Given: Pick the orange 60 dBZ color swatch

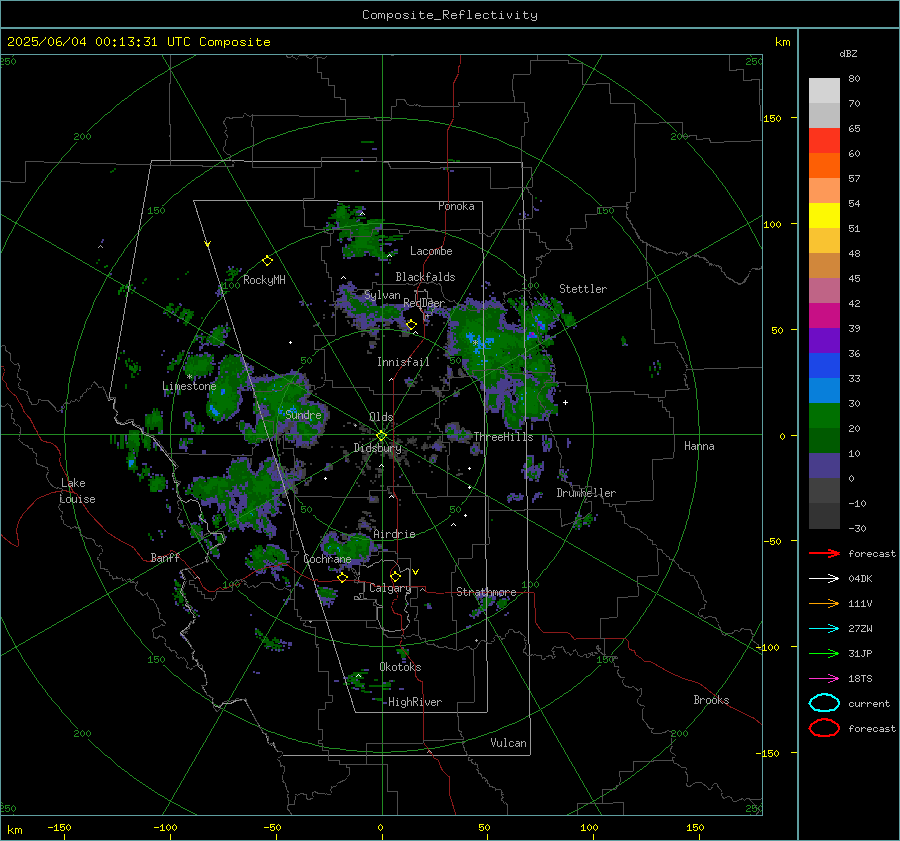Looking at the screenshot, I should [824, 166].
